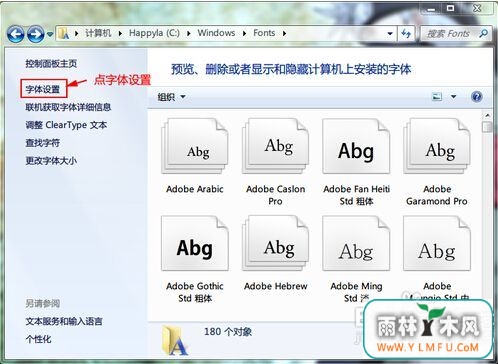The width and height of the screenshot is (498, 364).
Task: Click the search magnifier icon
Action: pos(483,33)
